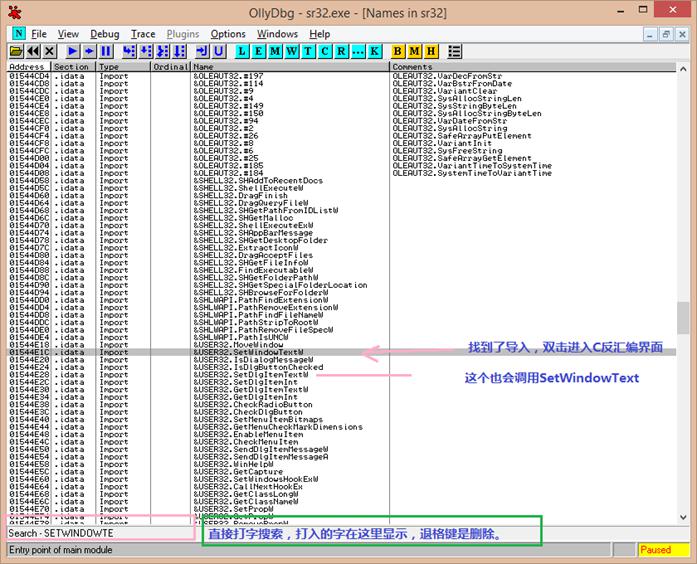Select the USER32.SetWindowTextW import row
Screen dimensions: 697x564
click(x=341, y=352)
